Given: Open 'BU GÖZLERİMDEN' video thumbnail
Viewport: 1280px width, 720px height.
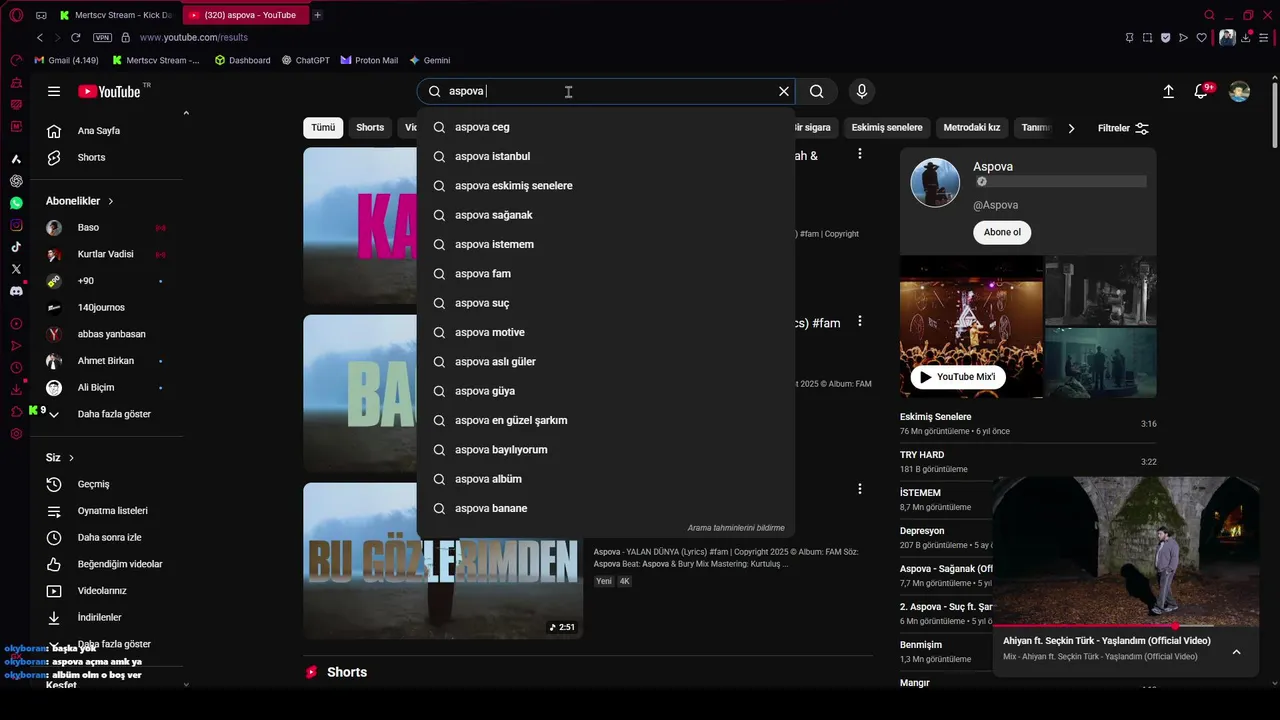Looking at the screenshot, I should click(x=443, y=561).
